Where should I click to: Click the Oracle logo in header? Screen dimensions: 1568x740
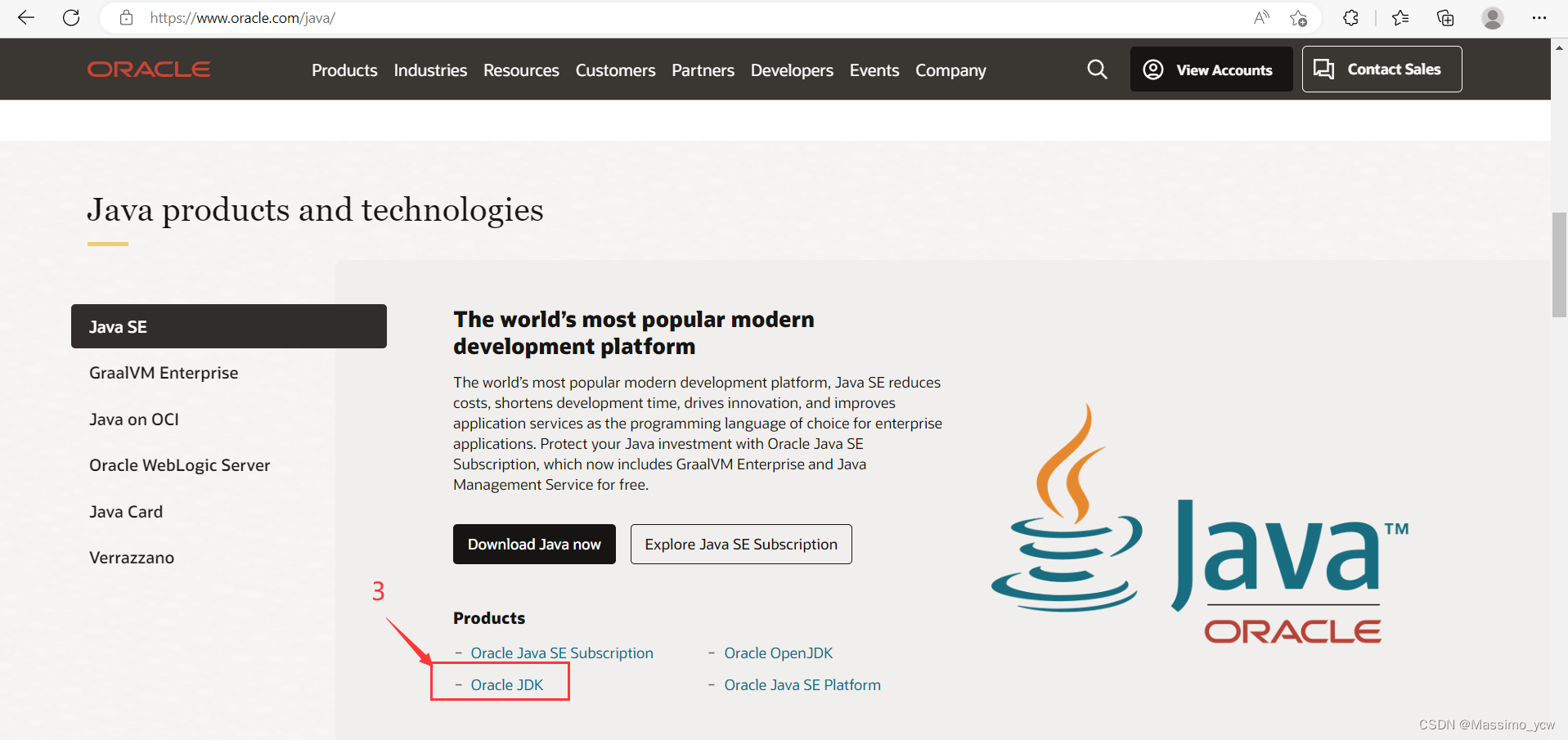point(149,70)
